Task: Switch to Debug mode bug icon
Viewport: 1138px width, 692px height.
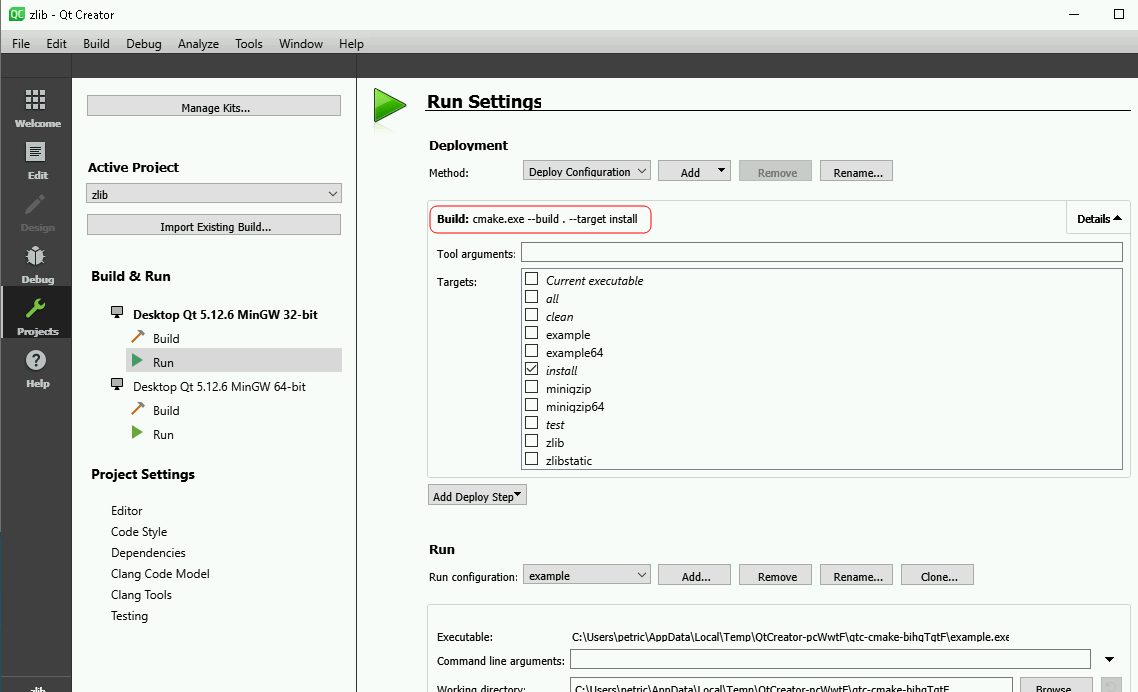Action: (x=36, y=256)
